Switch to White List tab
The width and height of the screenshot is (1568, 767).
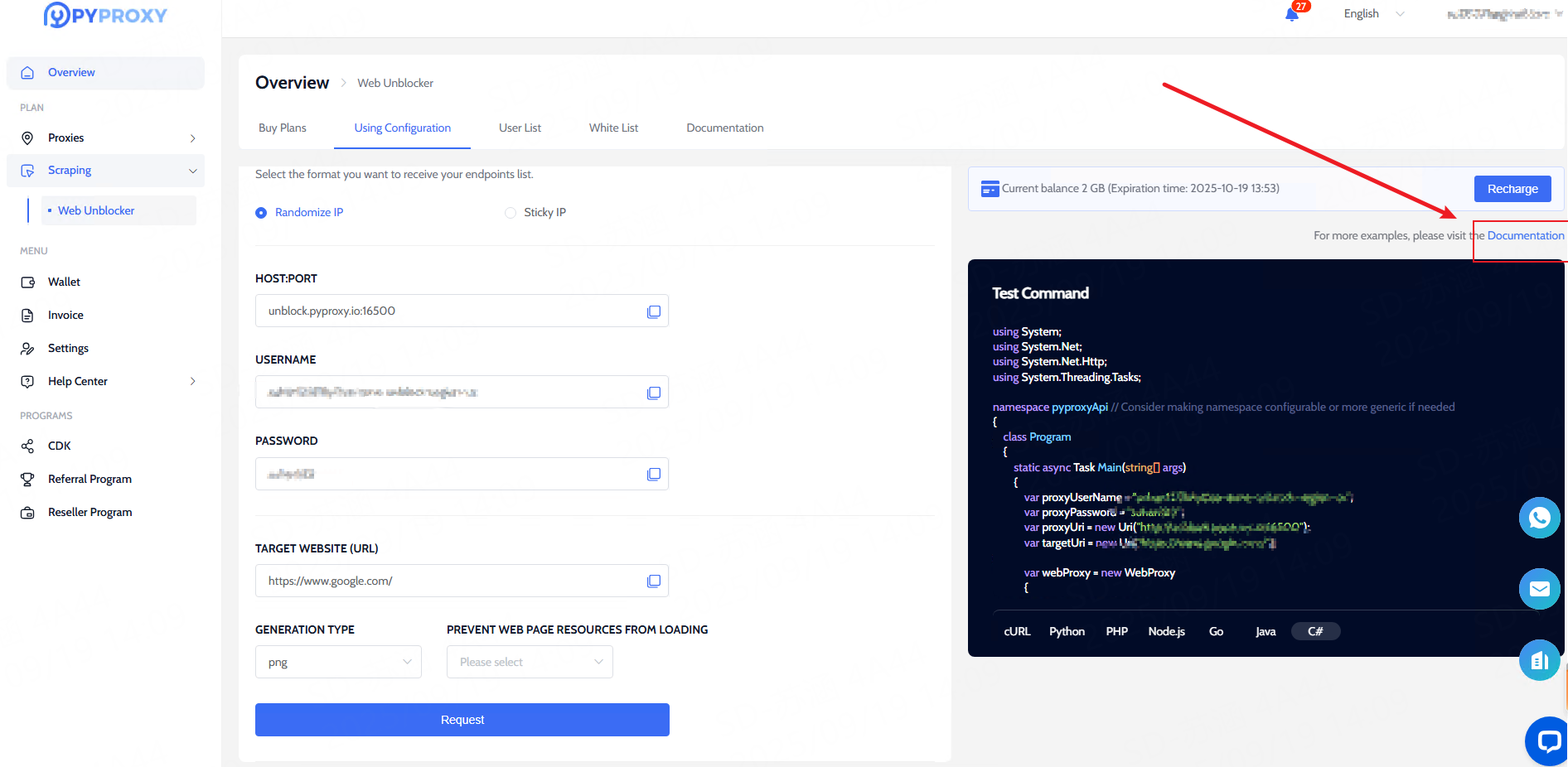click(x=613, y=128)
